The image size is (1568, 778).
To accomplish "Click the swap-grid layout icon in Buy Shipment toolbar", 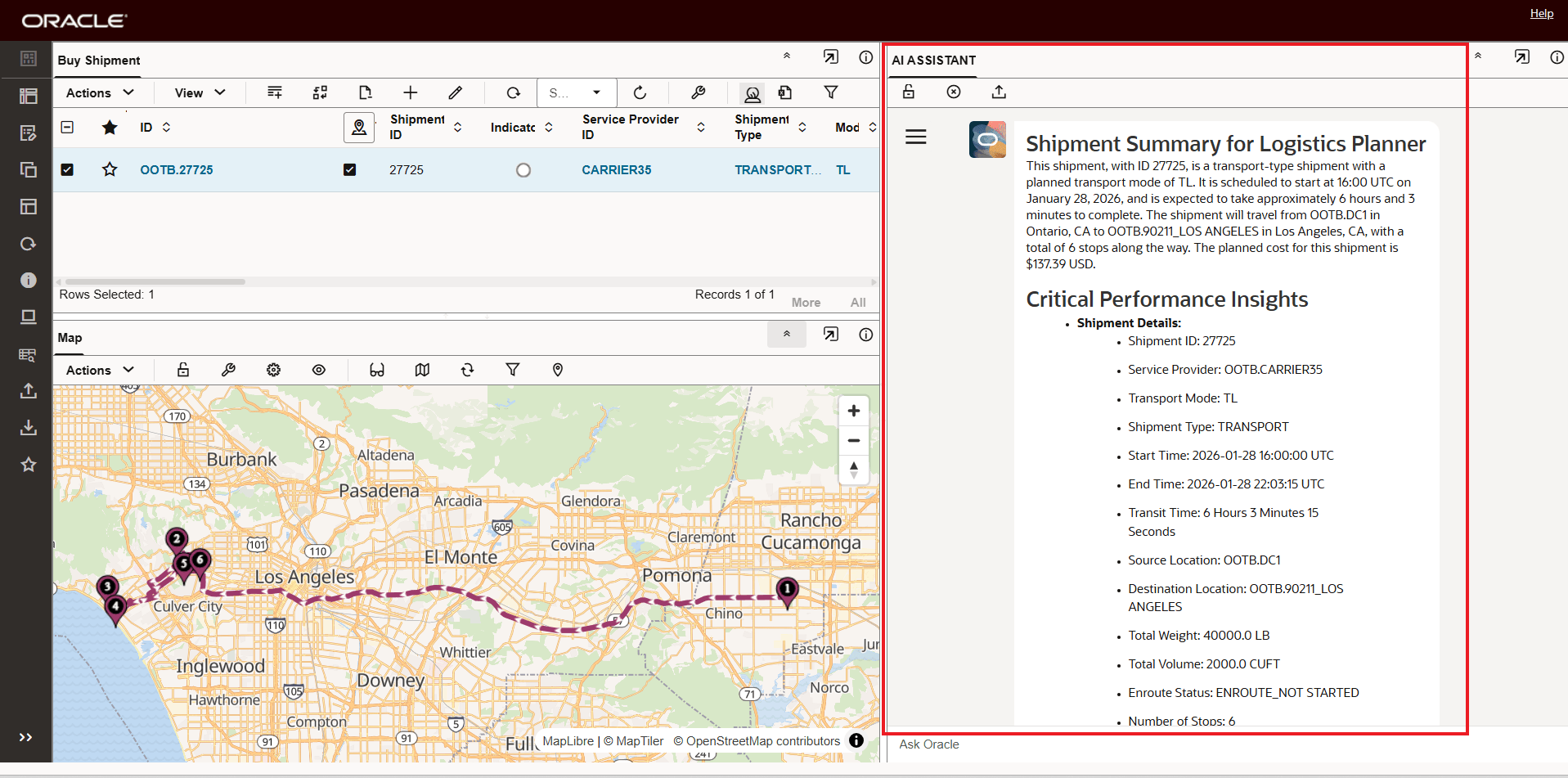I will (x=320, y=92).
